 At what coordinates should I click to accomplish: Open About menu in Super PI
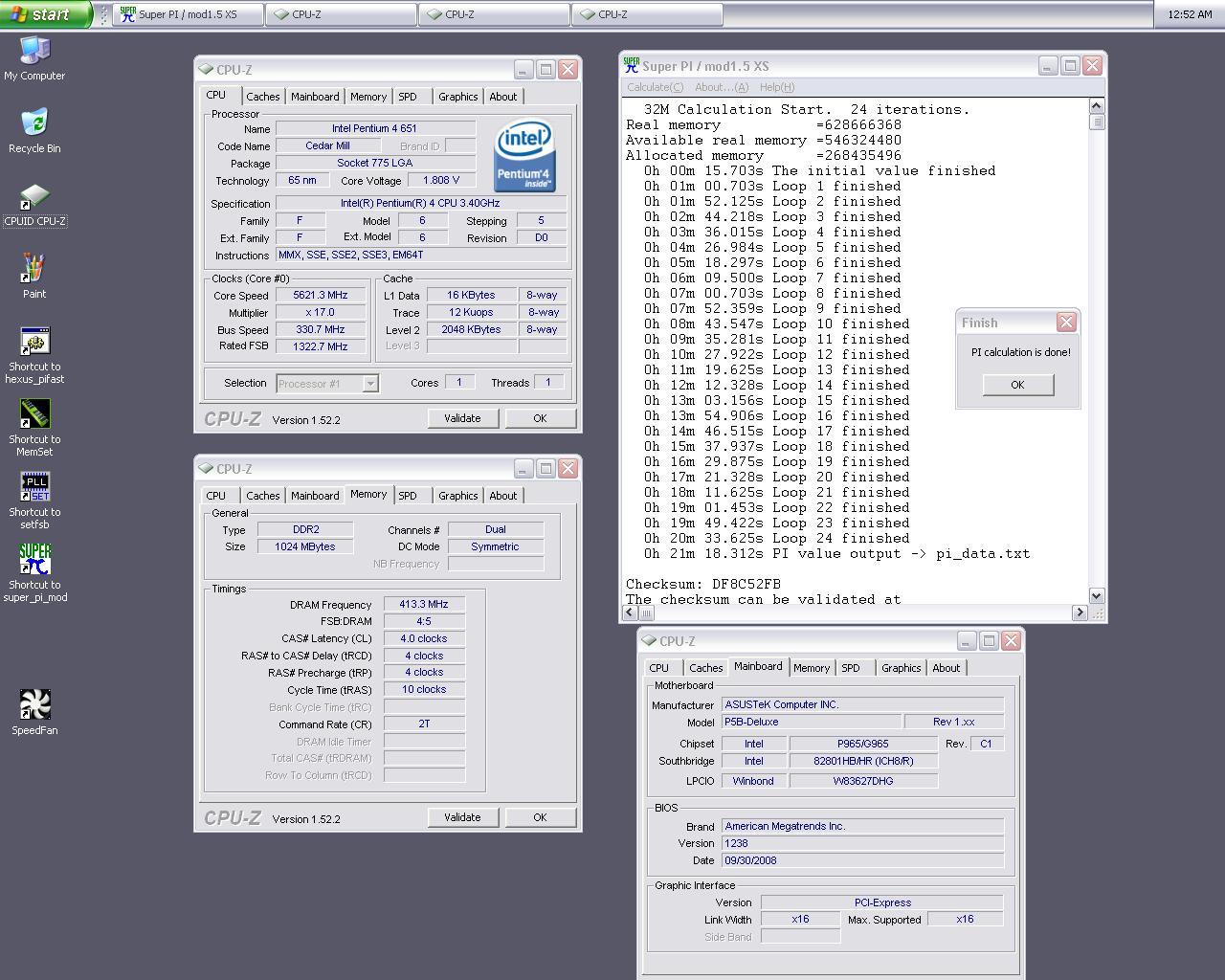(722, 87)
